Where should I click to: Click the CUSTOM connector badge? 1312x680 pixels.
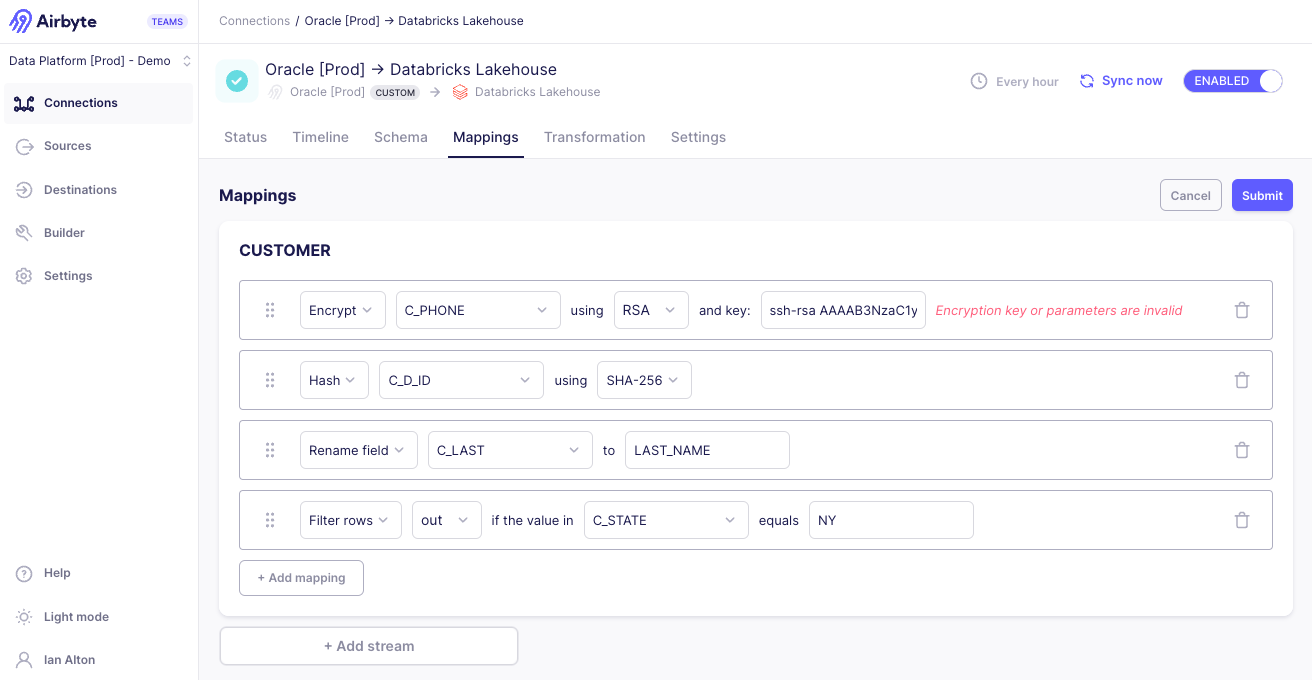point(395,92)
